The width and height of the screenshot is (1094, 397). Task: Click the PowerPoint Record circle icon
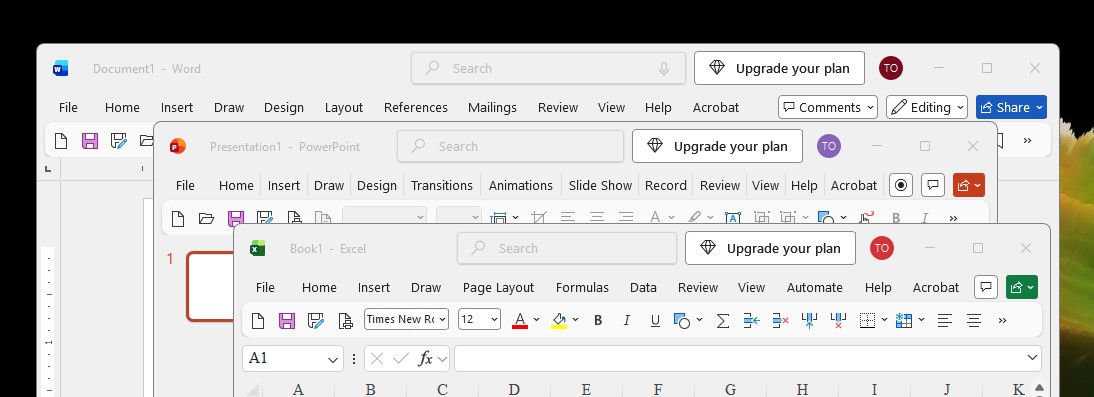coord(901,185)
